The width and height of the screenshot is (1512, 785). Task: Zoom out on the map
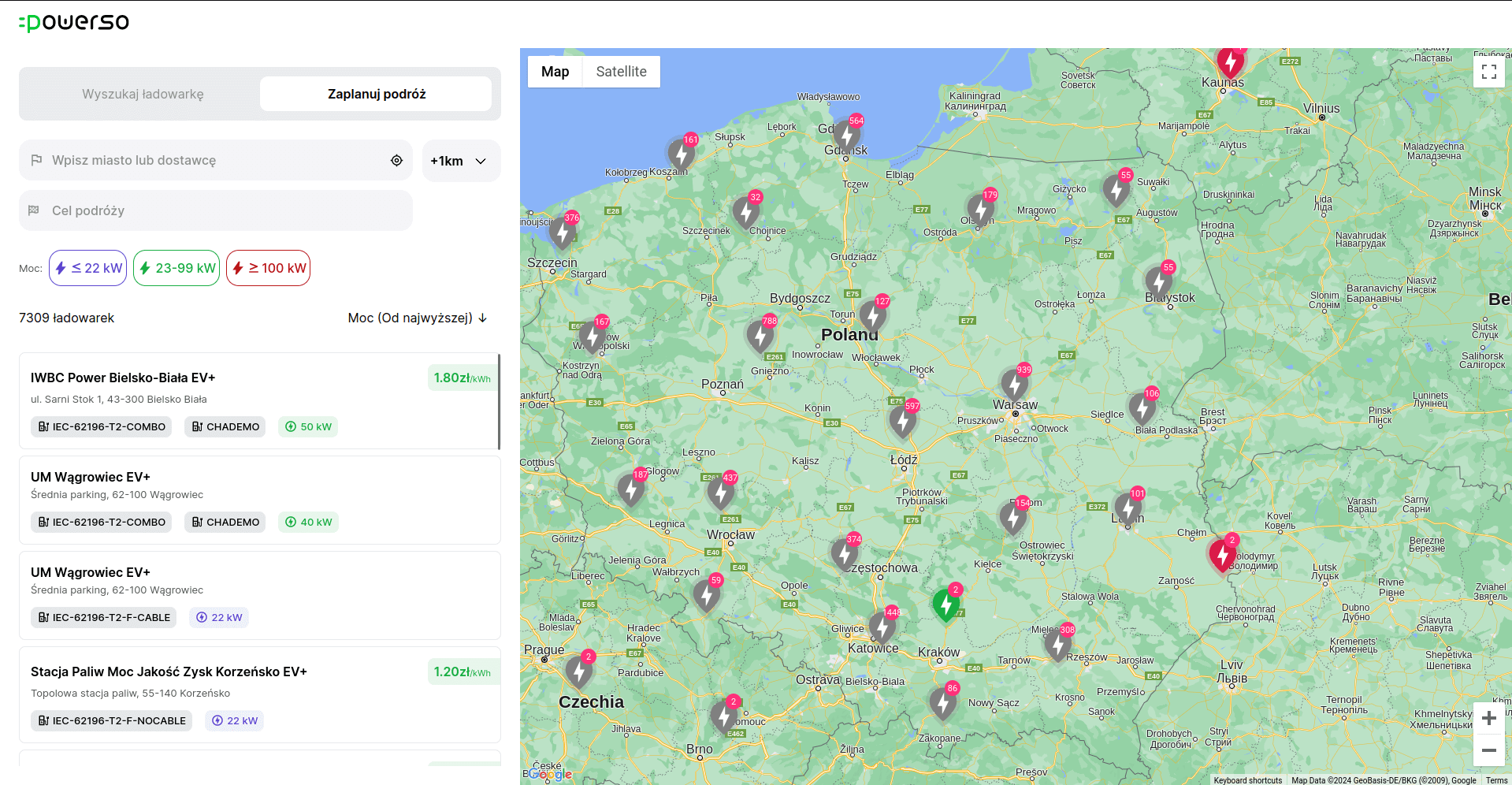click(1489, 750)
